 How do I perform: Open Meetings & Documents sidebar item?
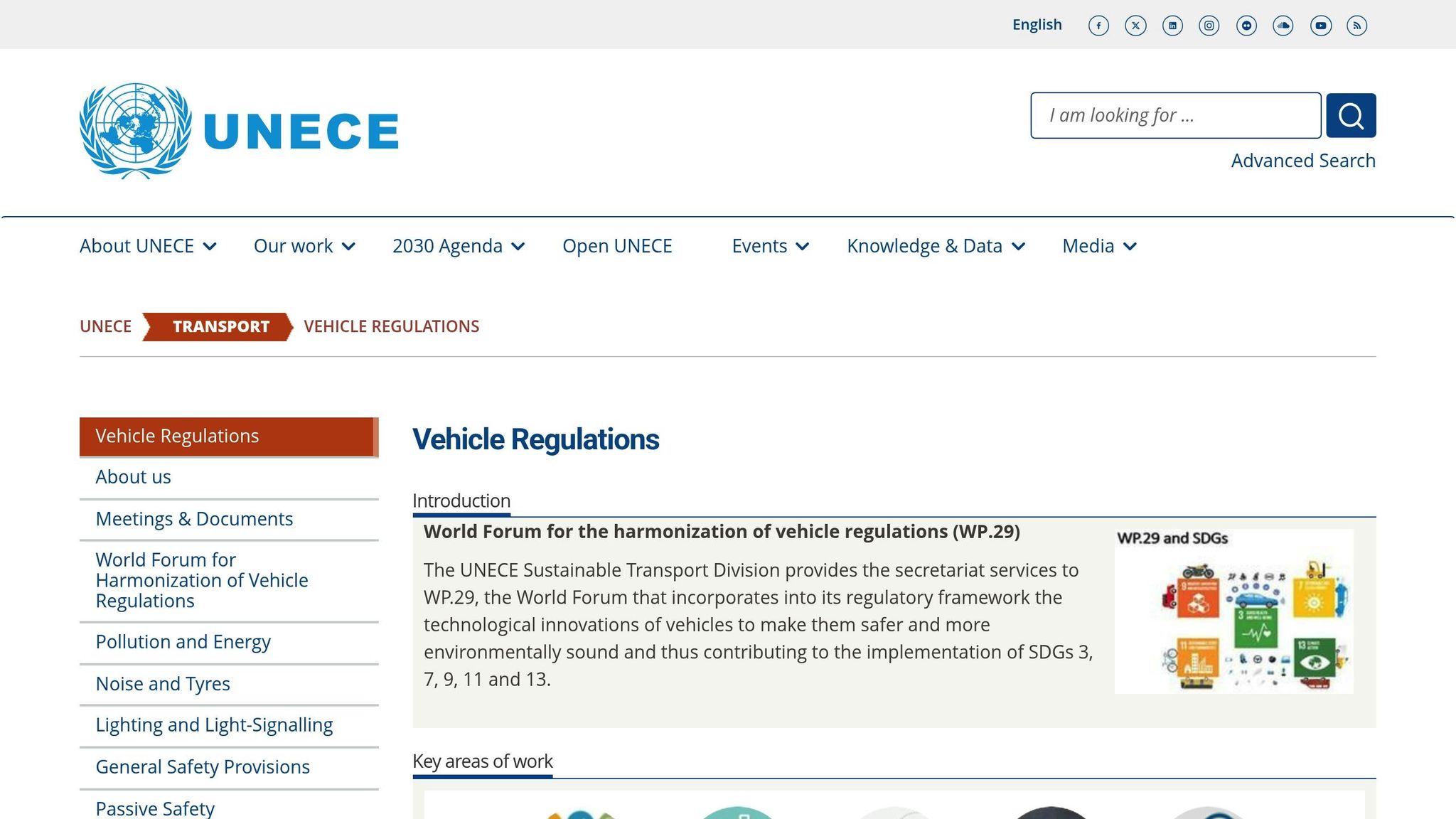point(229,519)
